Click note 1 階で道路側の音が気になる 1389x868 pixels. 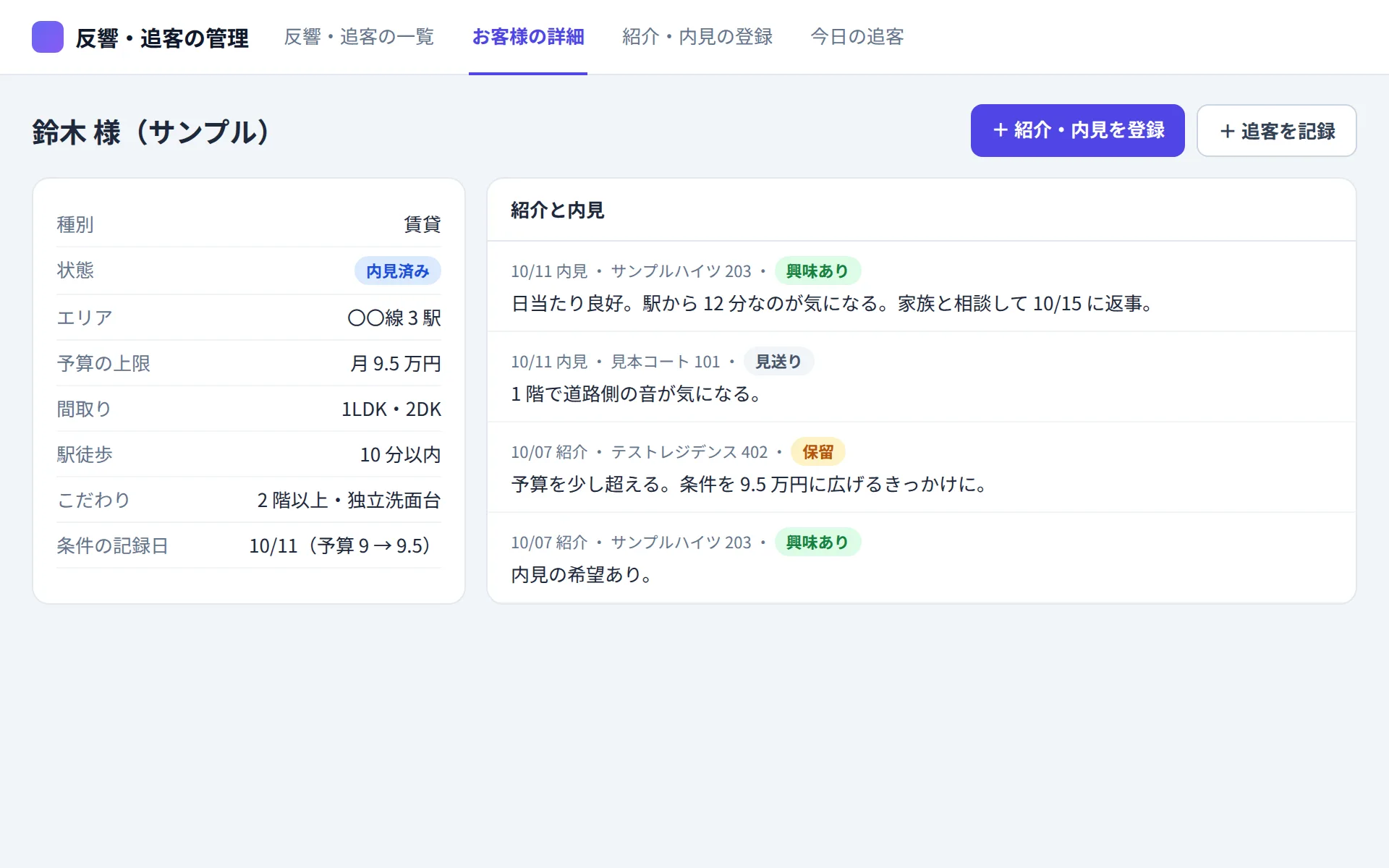point(637,393)
